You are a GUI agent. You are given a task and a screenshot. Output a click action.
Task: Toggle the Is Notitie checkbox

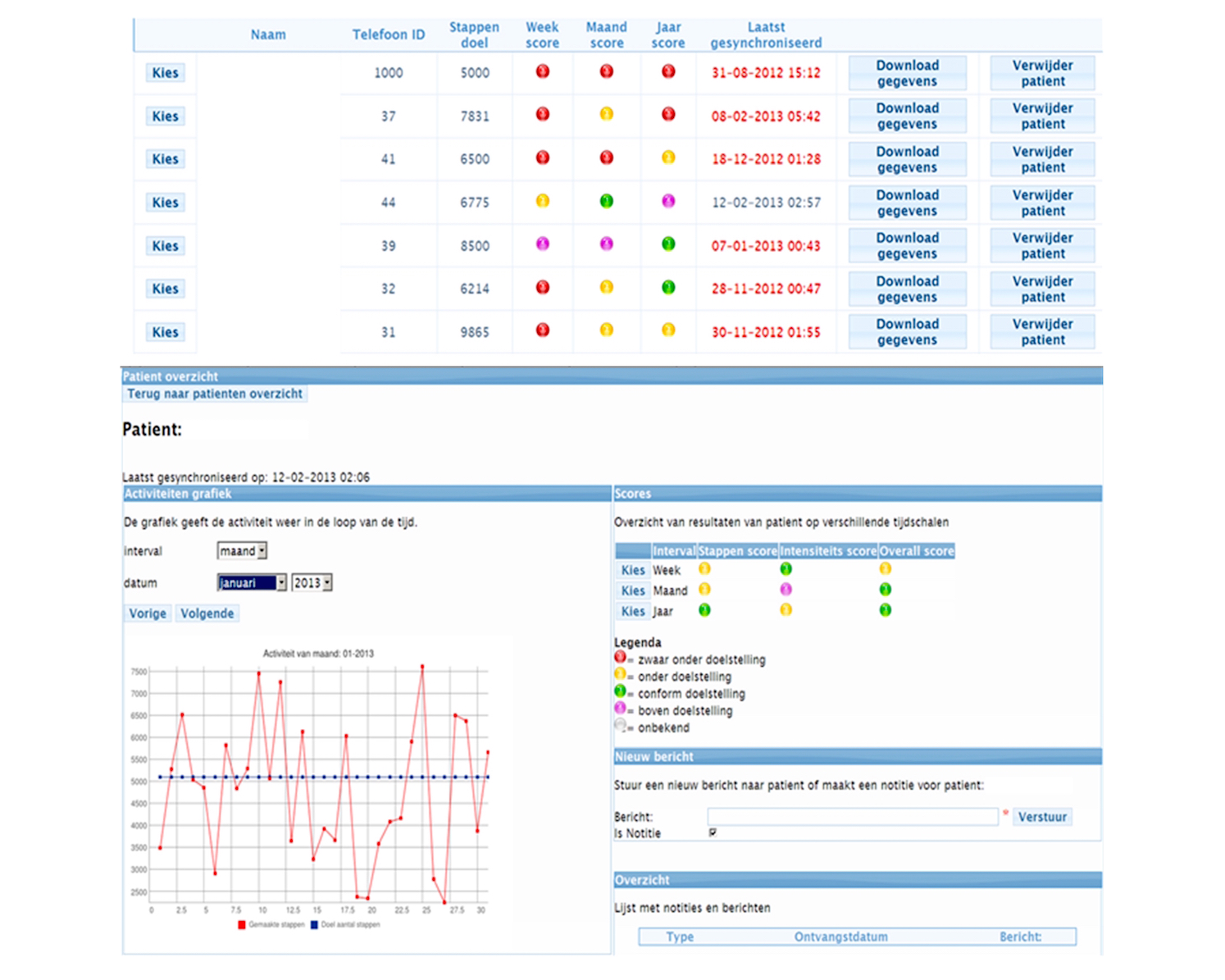pyautogui.click(x=713, y=832)
